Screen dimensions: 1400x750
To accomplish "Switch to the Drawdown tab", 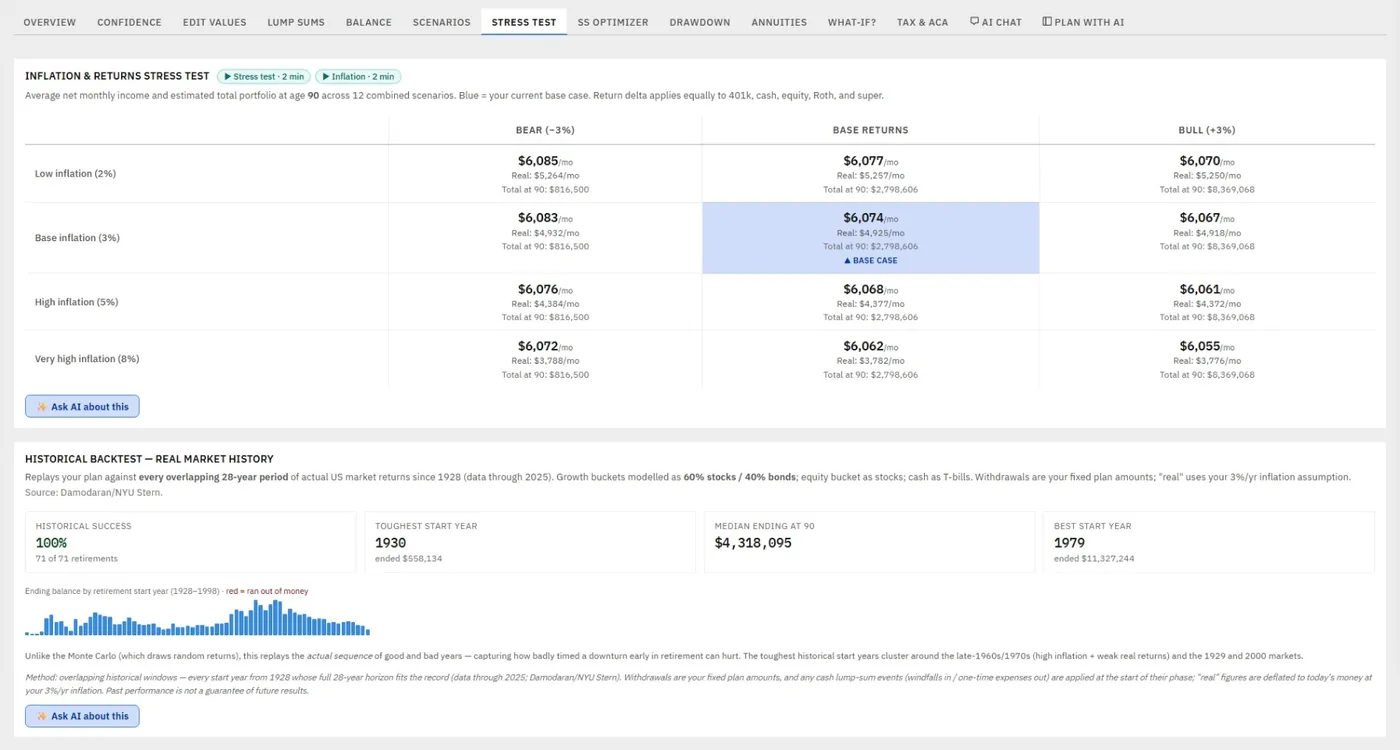I will [700, 22].
